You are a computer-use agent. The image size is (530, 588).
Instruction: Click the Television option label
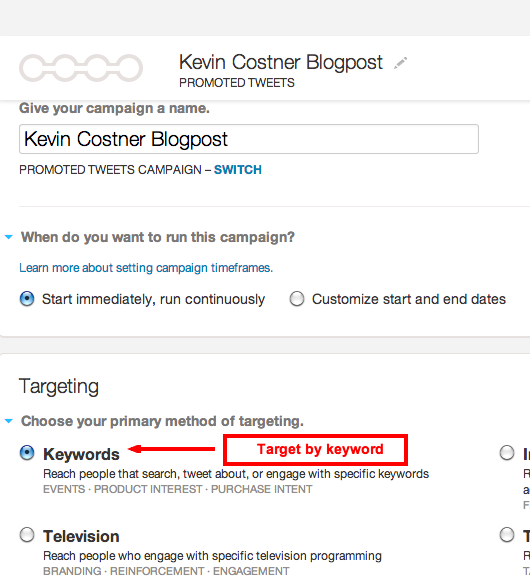pyautogui.click(x=81, y=536)
